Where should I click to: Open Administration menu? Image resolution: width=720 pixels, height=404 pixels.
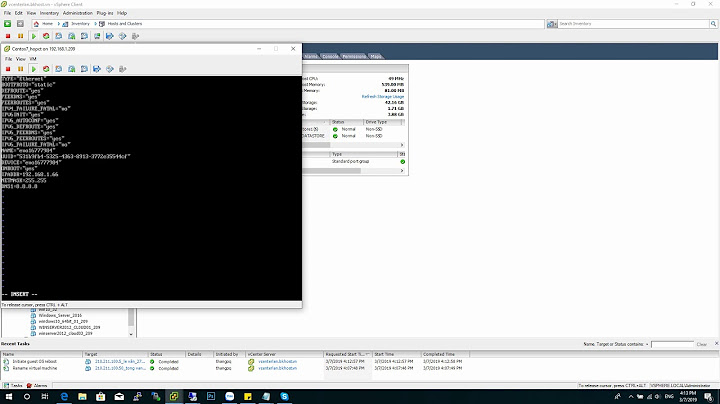tap(78, 13)
